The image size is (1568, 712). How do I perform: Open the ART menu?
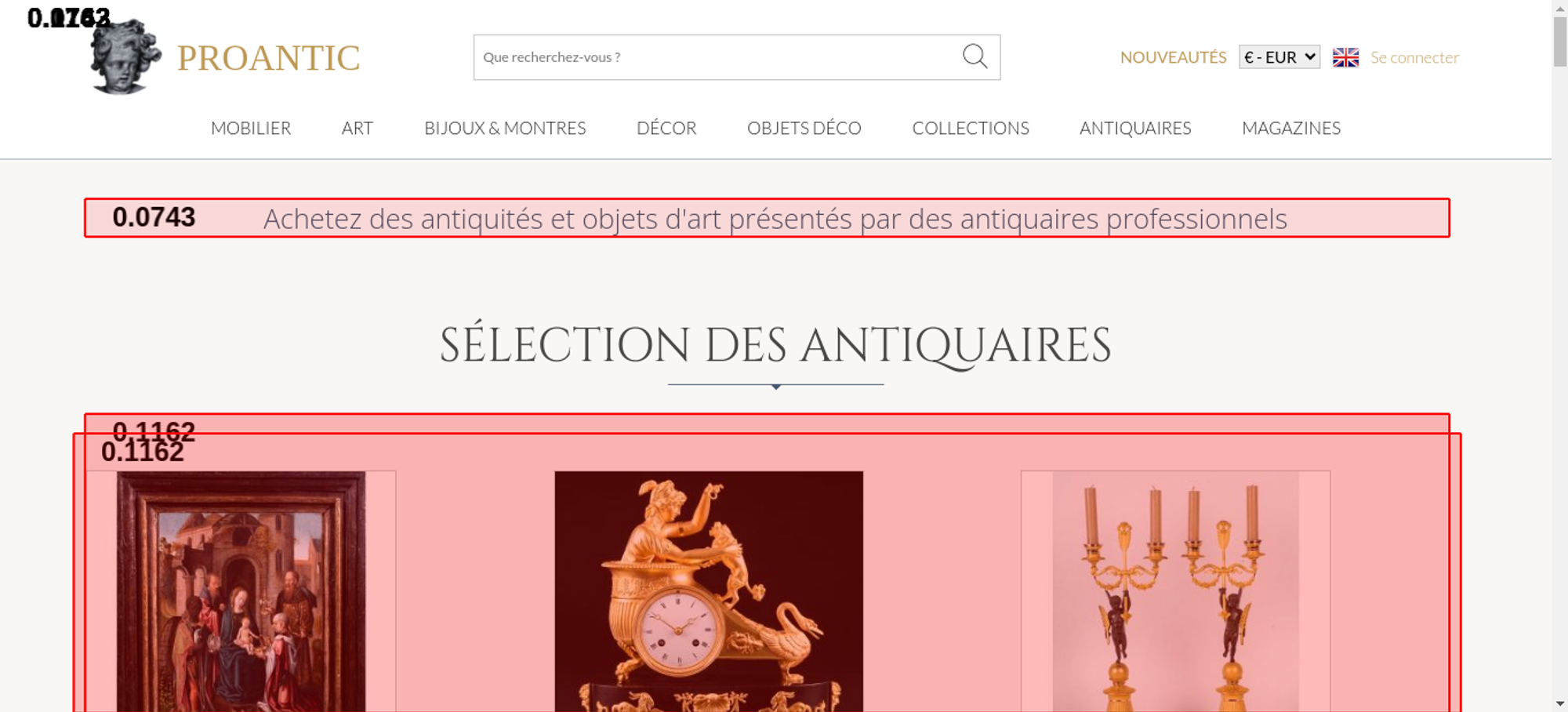coord(358,128)
